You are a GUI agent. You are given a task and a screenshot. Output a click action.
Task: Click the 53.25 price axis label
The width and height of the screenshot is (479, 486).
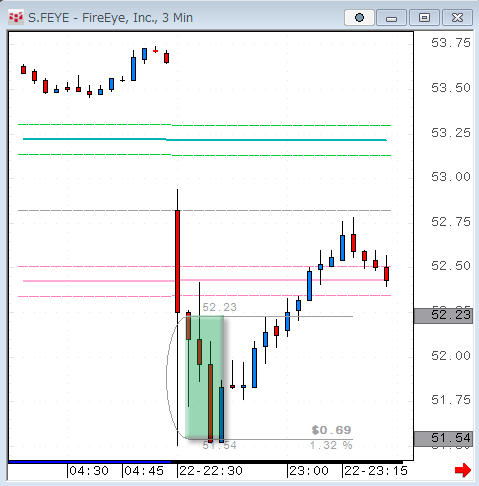point(451,133)
